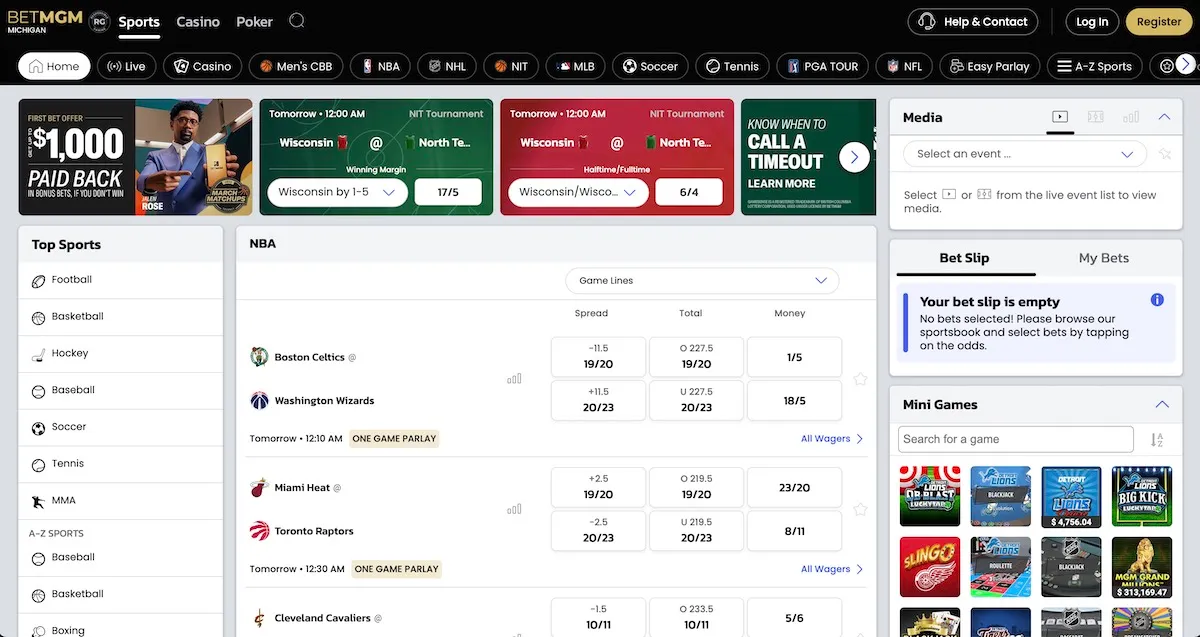Switch Media panel to the statistics bars icon
The height and width of the screenshot is (637, 1200).
[x=1130, y=117]
